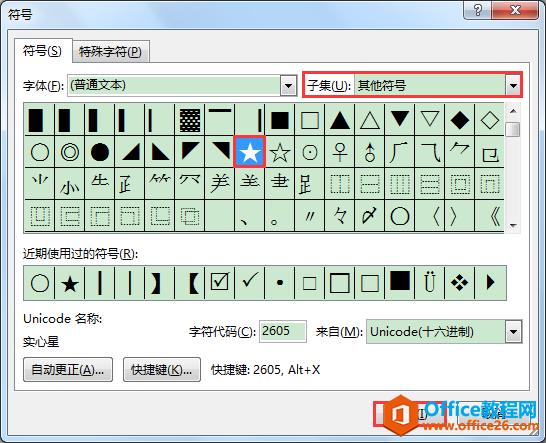Open the font dropdown arrow
The height and width of the screenshot is (443, 546).
[289, 85]
